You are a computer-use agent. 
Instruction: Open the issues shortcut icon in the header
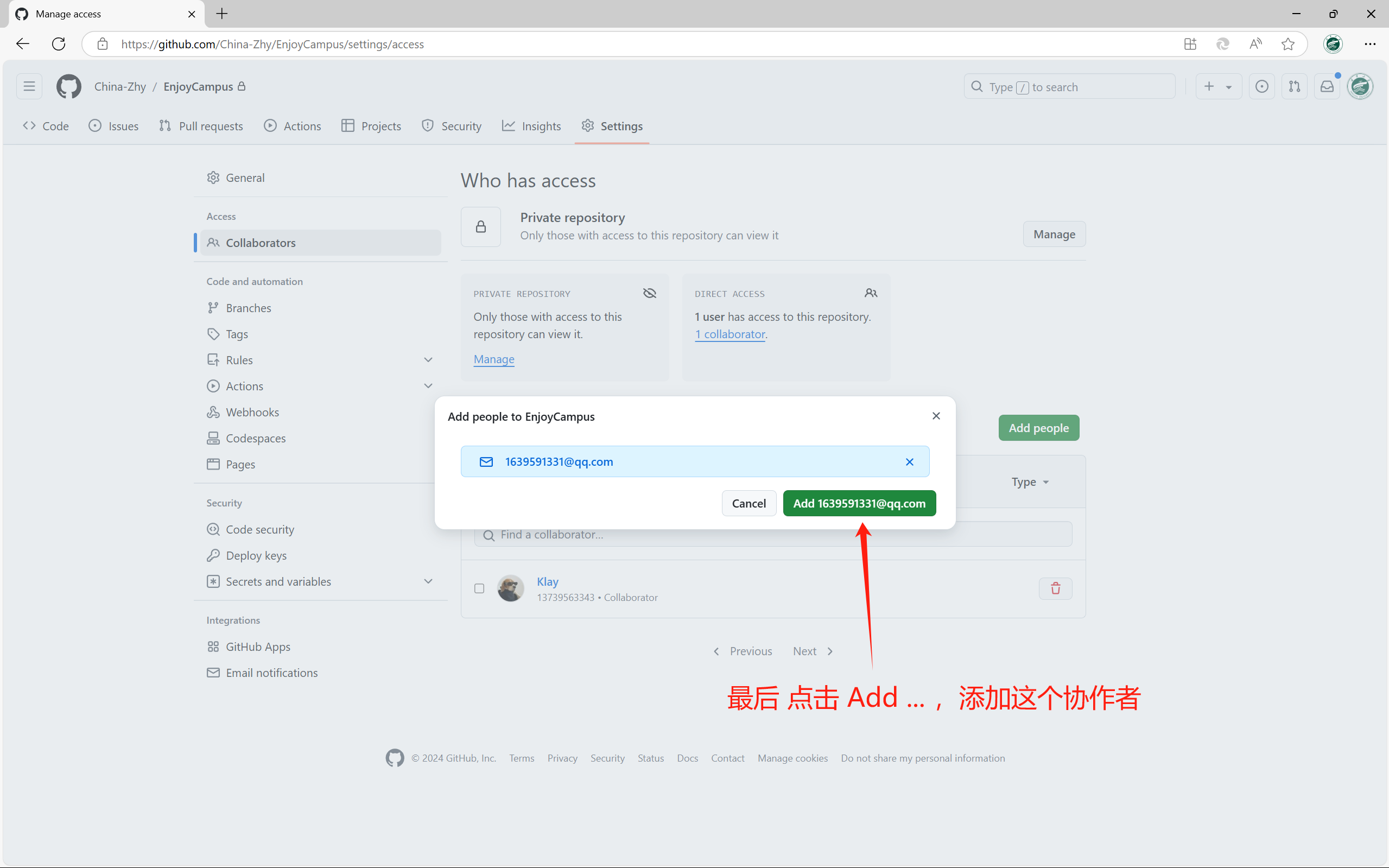pyautogui.click(x=1261, y=87)
